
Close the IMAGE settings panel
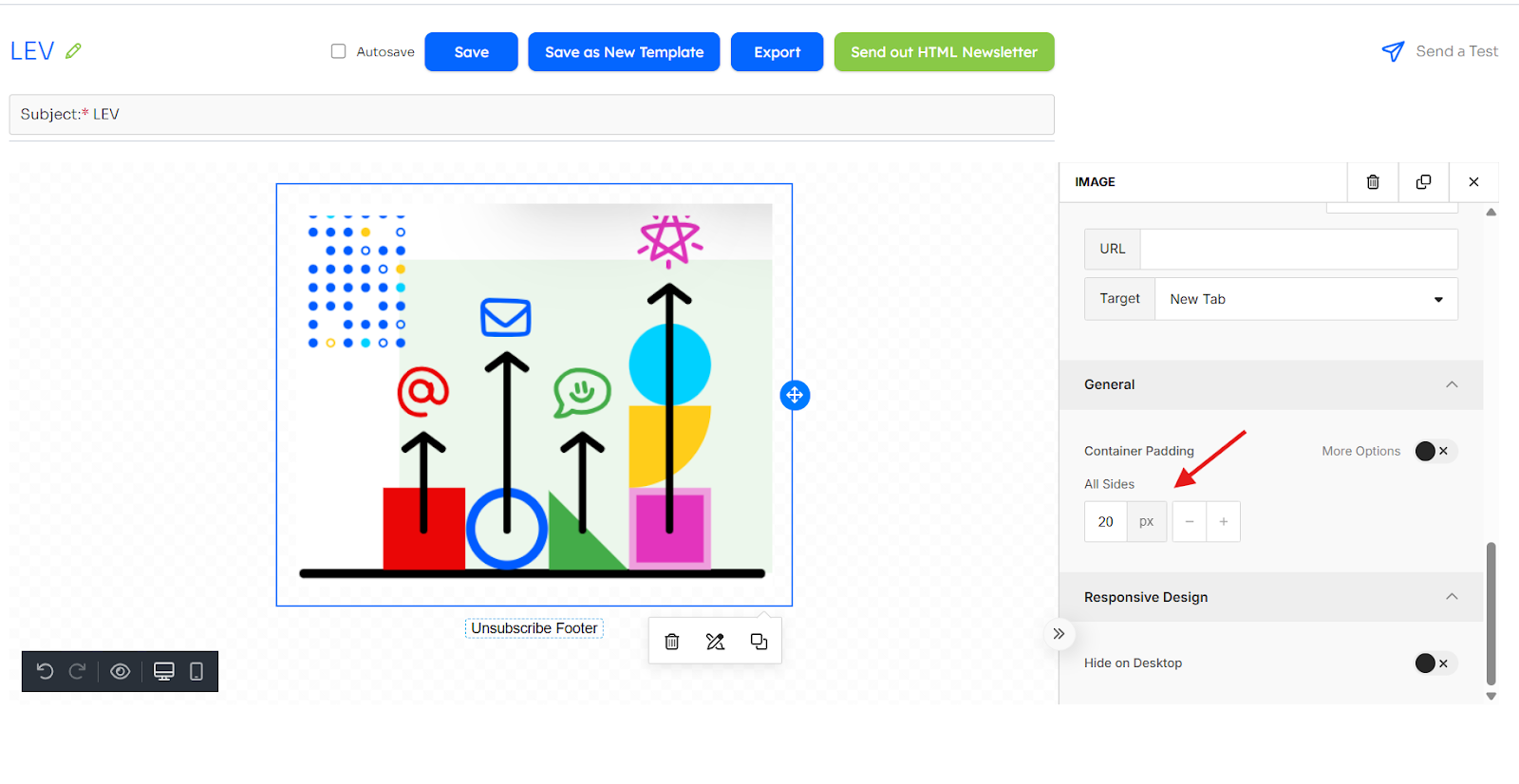pyautogui.click(x=1473, y=182)
